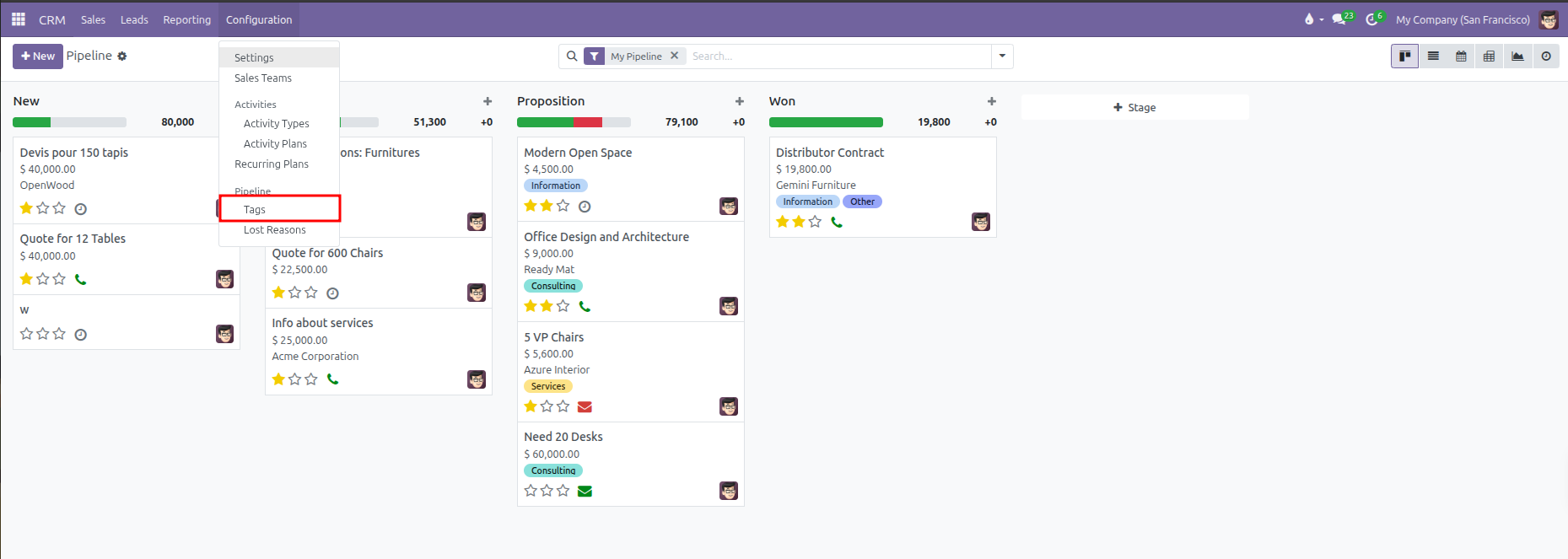Click the search magnifier icon
Screen dimensions: 1568x559
pyautogui.click(x=572, y=56)
